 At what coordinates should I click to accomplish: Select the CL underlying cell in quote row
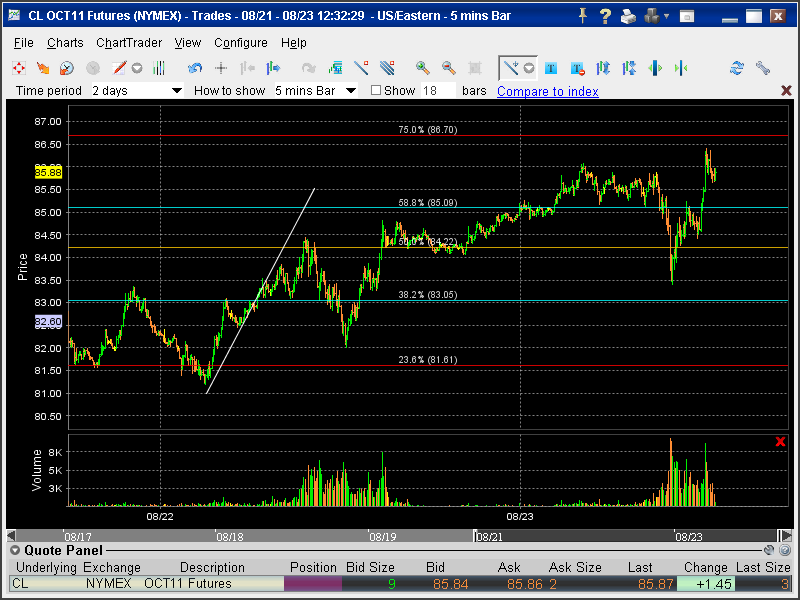(x=45, y=584)
